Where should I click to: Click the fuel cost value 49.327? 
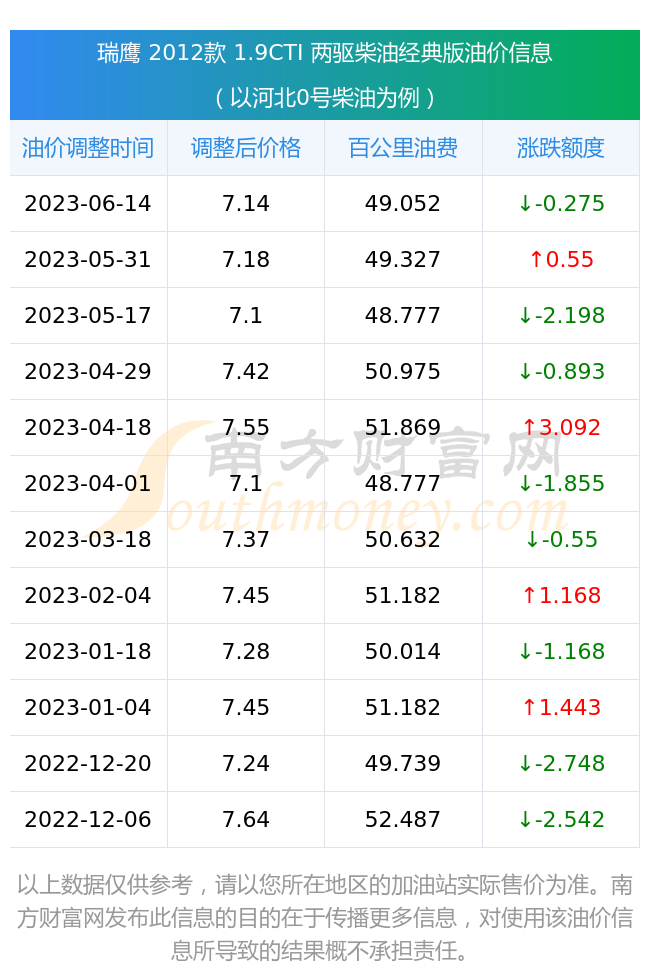coord(403,260)
